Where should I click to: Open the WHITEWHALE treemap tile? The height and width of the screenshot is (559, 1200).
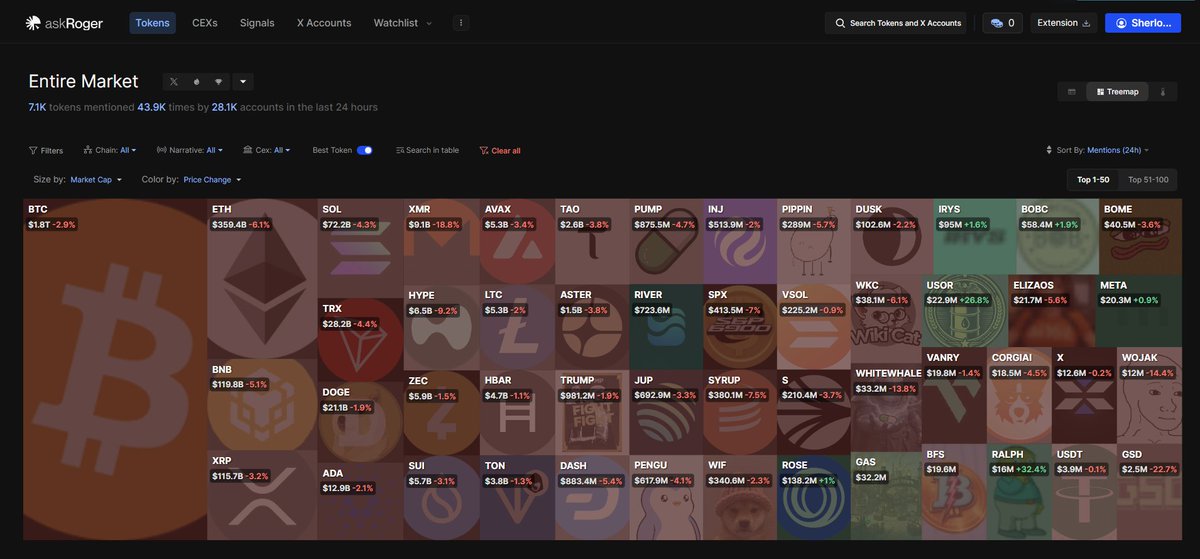(x=885, y=408)
